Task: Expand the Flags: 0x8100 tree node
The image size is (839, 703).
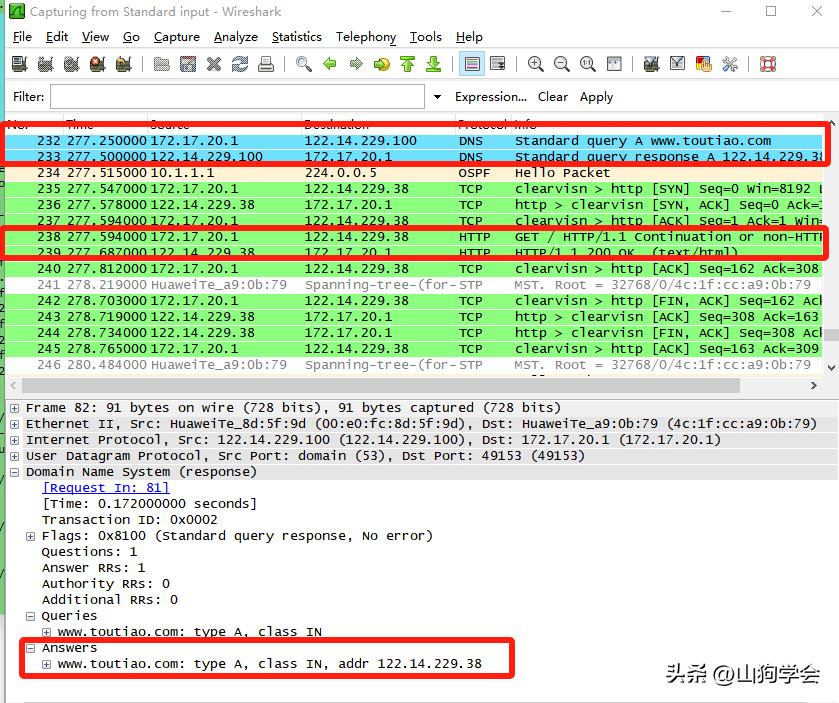Action: (x=31, y=536)
